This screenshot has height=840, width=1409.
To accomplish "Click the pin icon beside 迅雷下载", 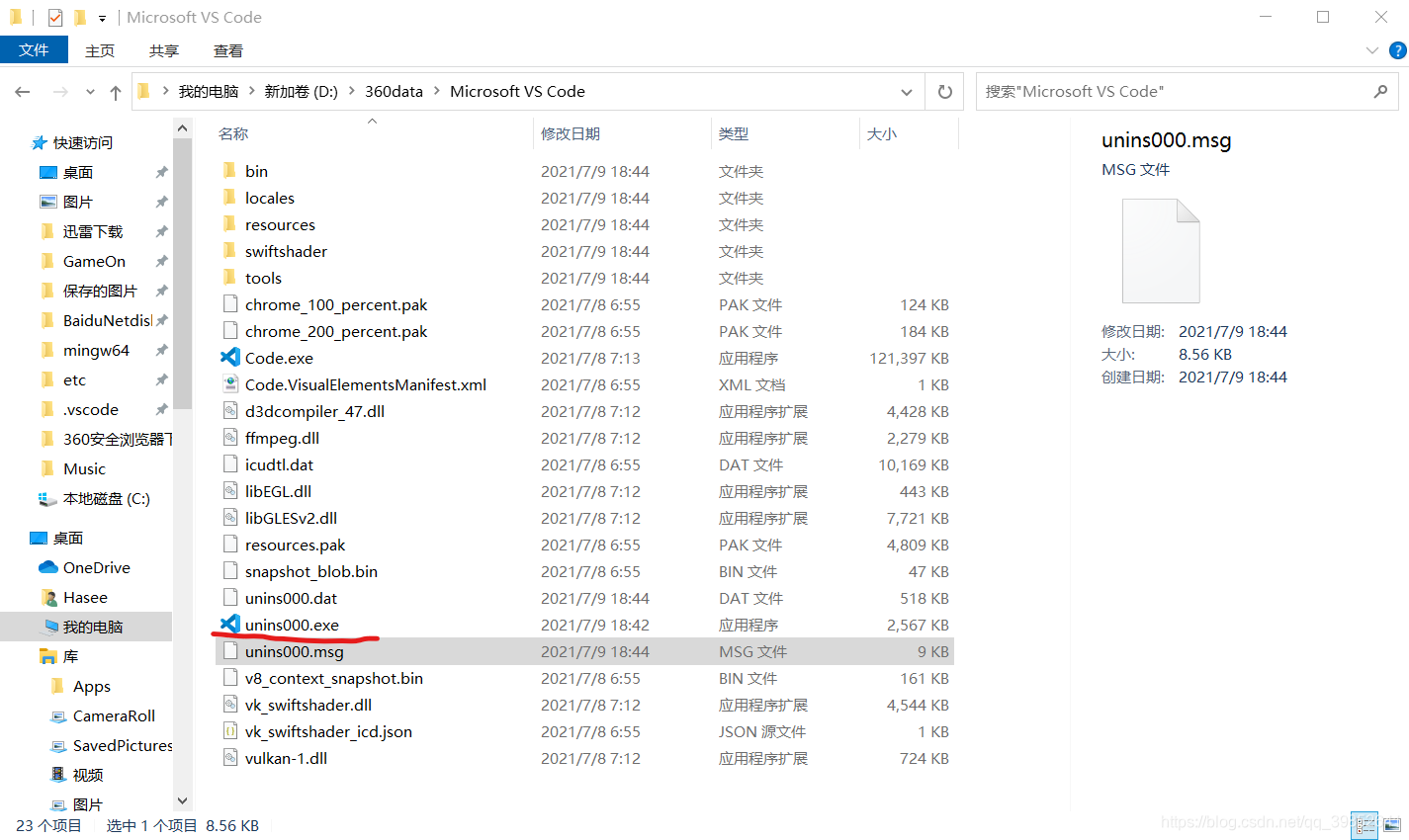I will 161,231.
